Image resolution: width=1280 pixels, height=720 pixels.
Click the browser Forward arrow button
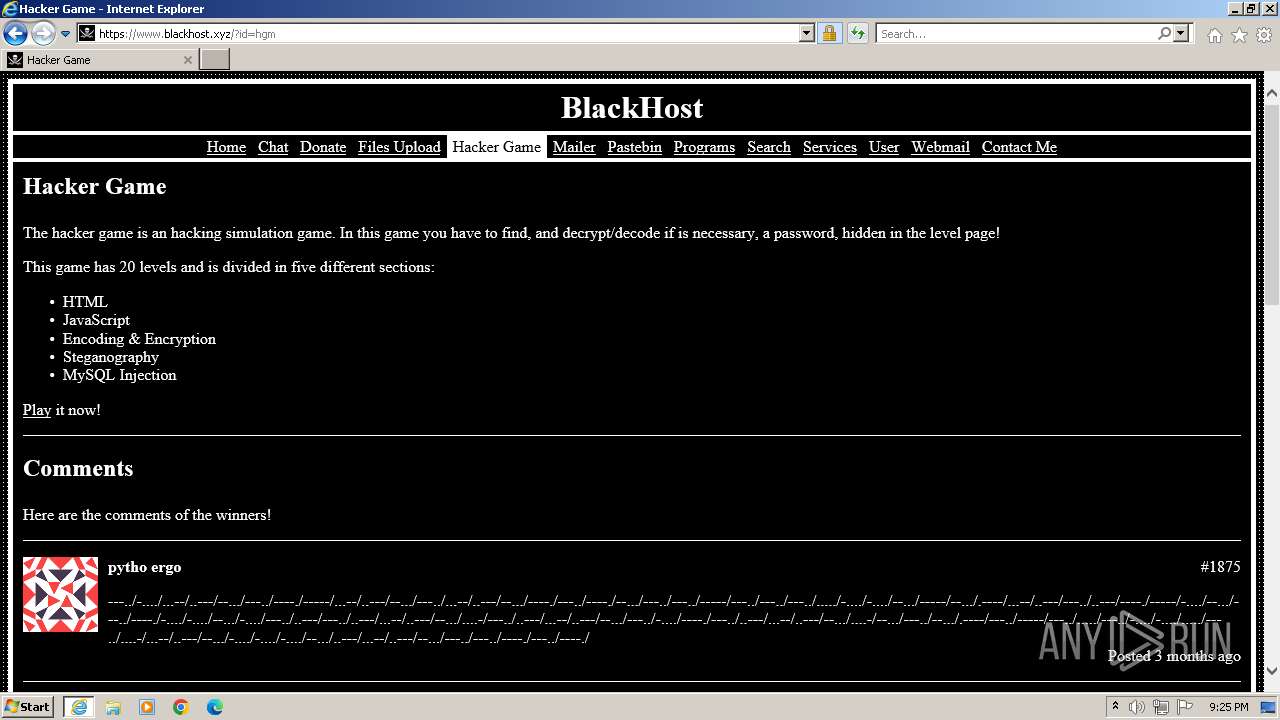coord(42,34)
